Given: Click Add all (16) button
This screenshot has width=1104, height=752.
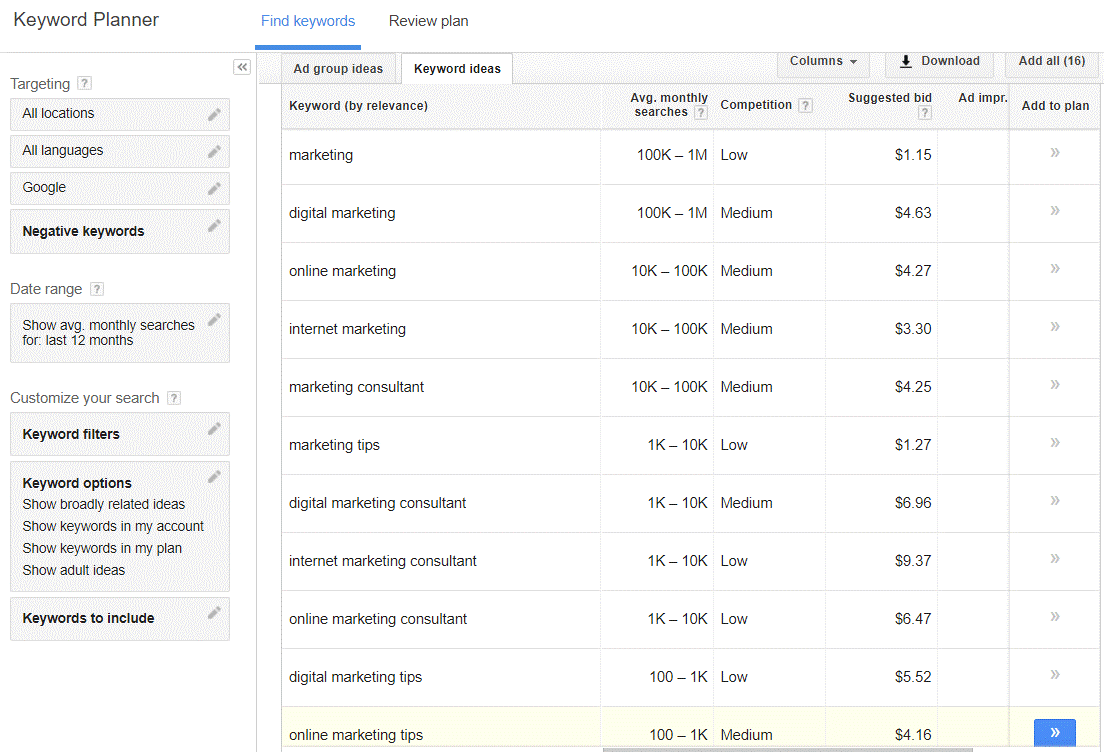Looking at the screenshot, I should click(x=1052, y=62).
